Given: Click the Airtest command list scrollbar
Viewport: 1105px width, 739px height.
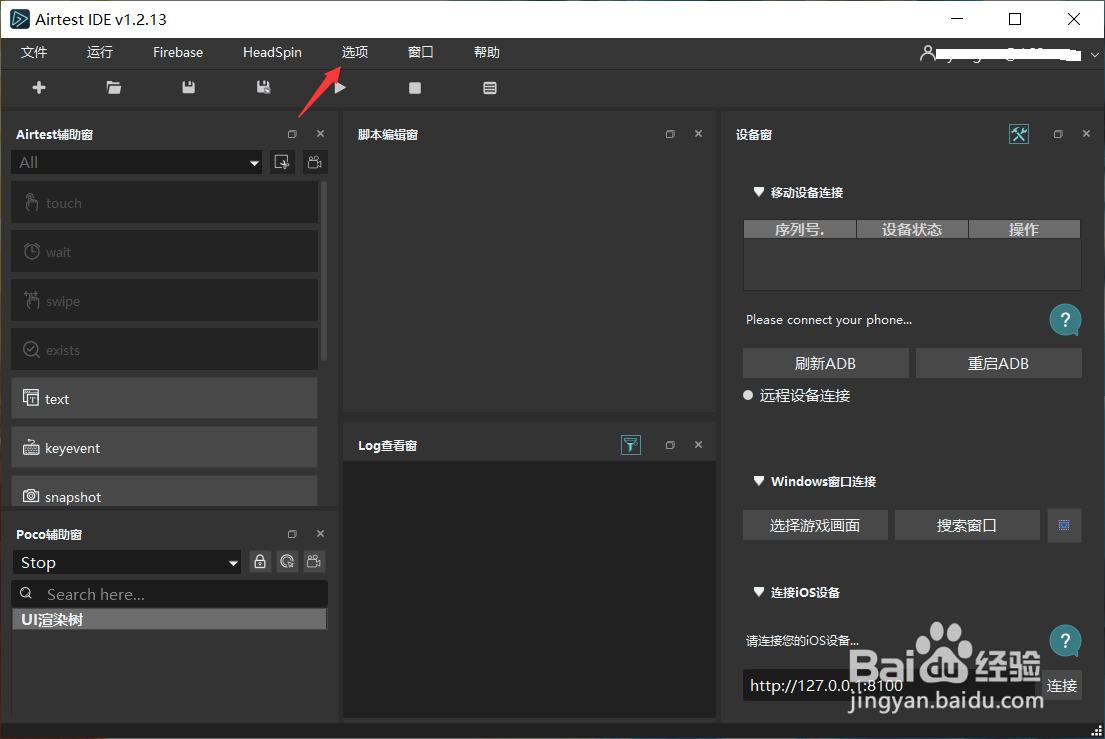Looking at the screenshot, I should pyautogui.click(x=323, y=271).
